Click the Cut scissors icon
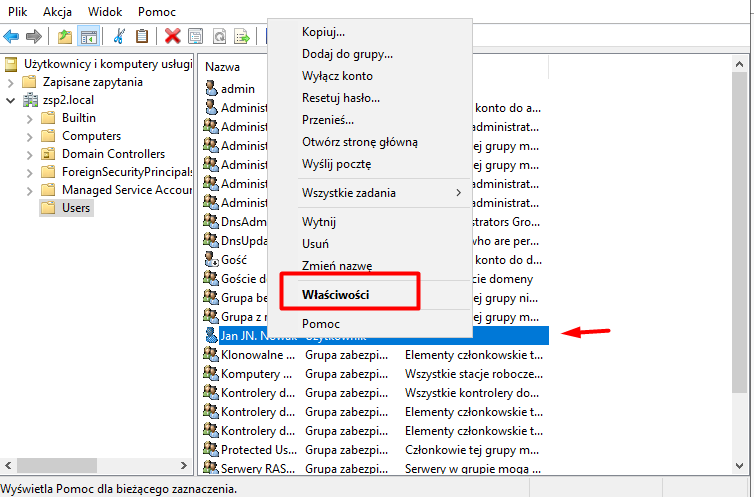Image resolution: width=754 pixels, height=497 pixels. (x=119, y=36)
